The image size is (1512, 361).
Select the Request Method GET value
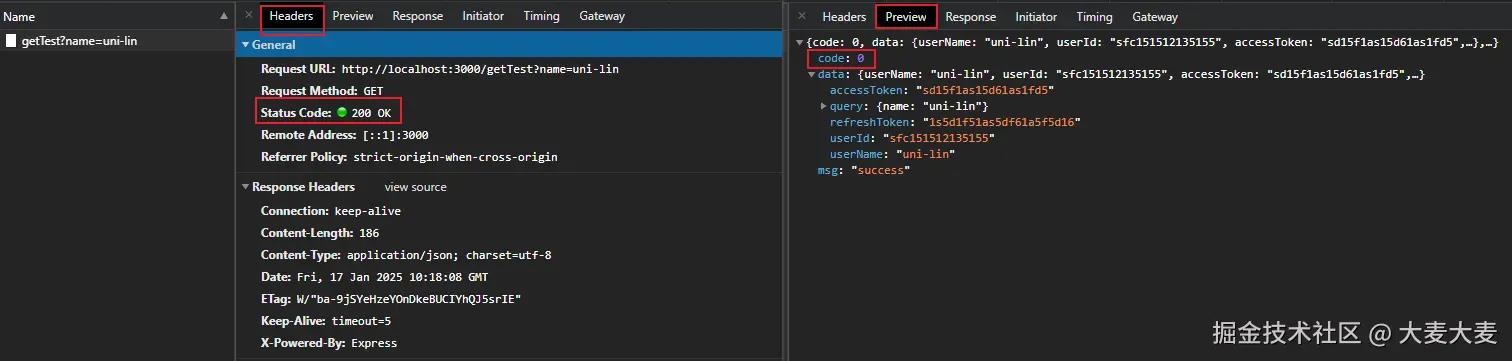(x=373, y=91)
